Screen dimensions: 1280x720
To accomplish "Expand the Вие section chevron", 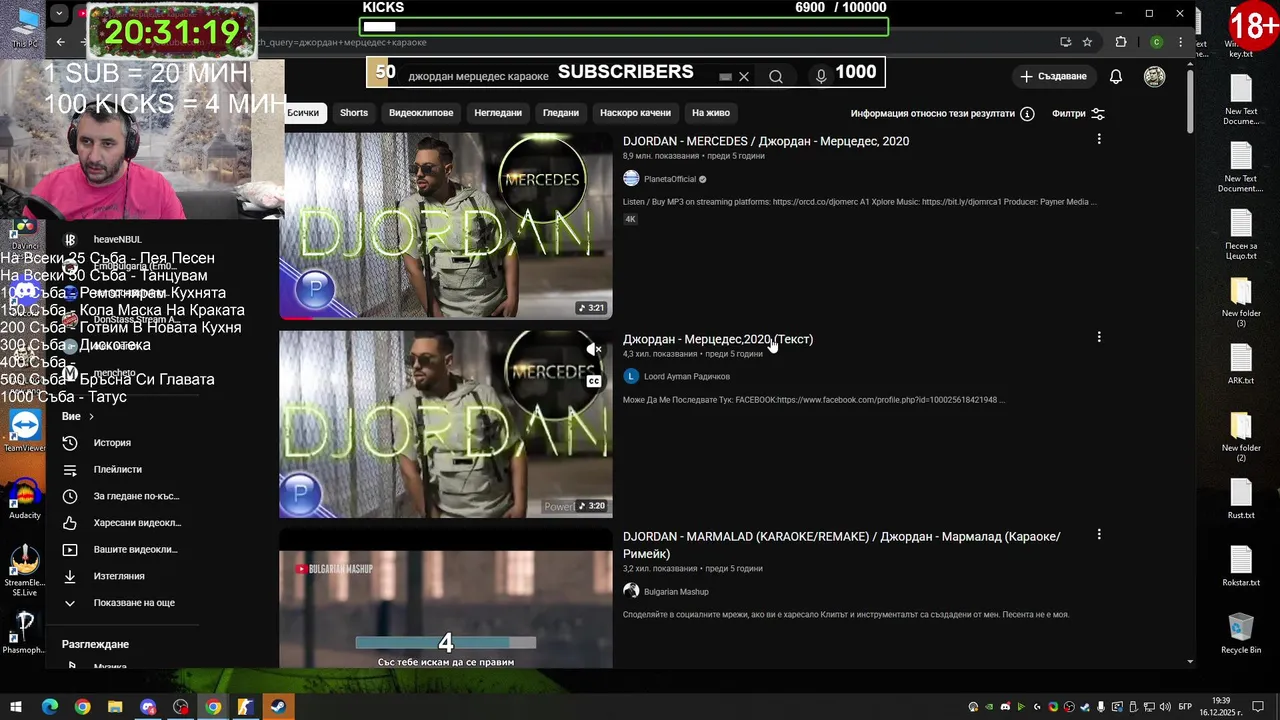I will coord(91,416).
